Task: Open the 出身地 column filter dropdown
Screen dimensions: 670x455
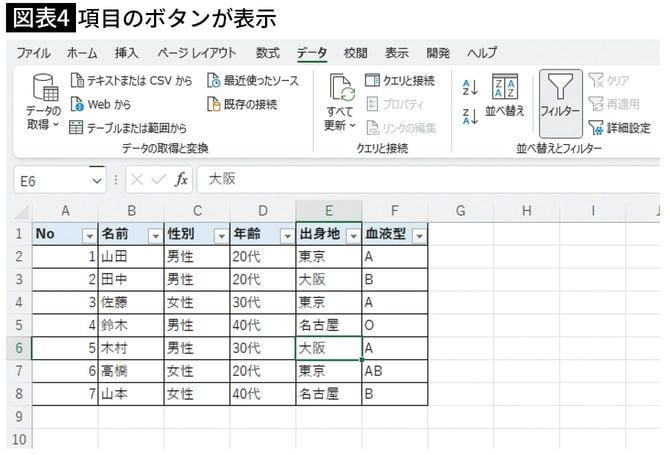Action: point(353,235)
